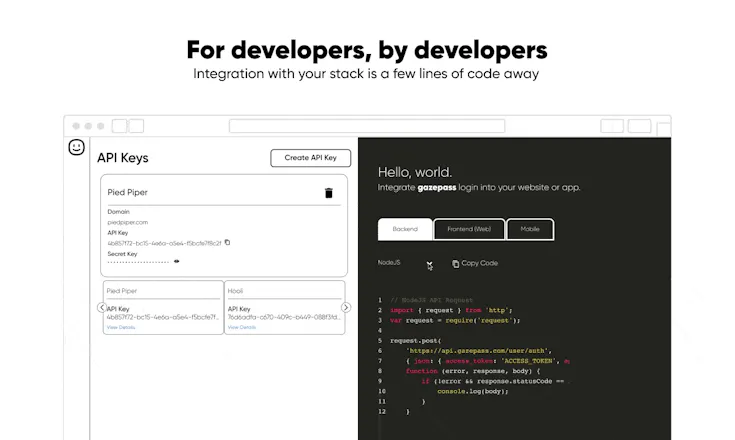Click the smiley face logo icon
This screenshot has height=440, width=735.
point(76,147)
